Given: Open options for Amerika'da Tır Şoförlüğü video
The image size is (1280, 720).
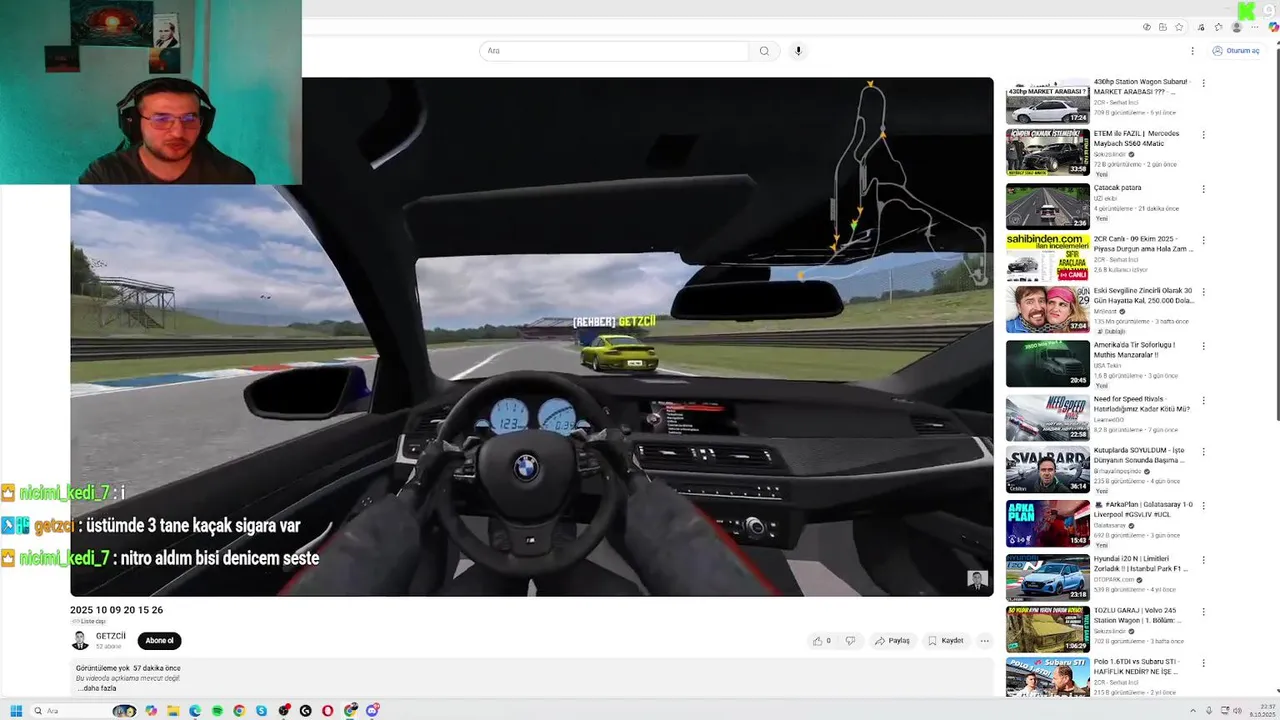Looking at the screenshot, I should (1203, 347).
